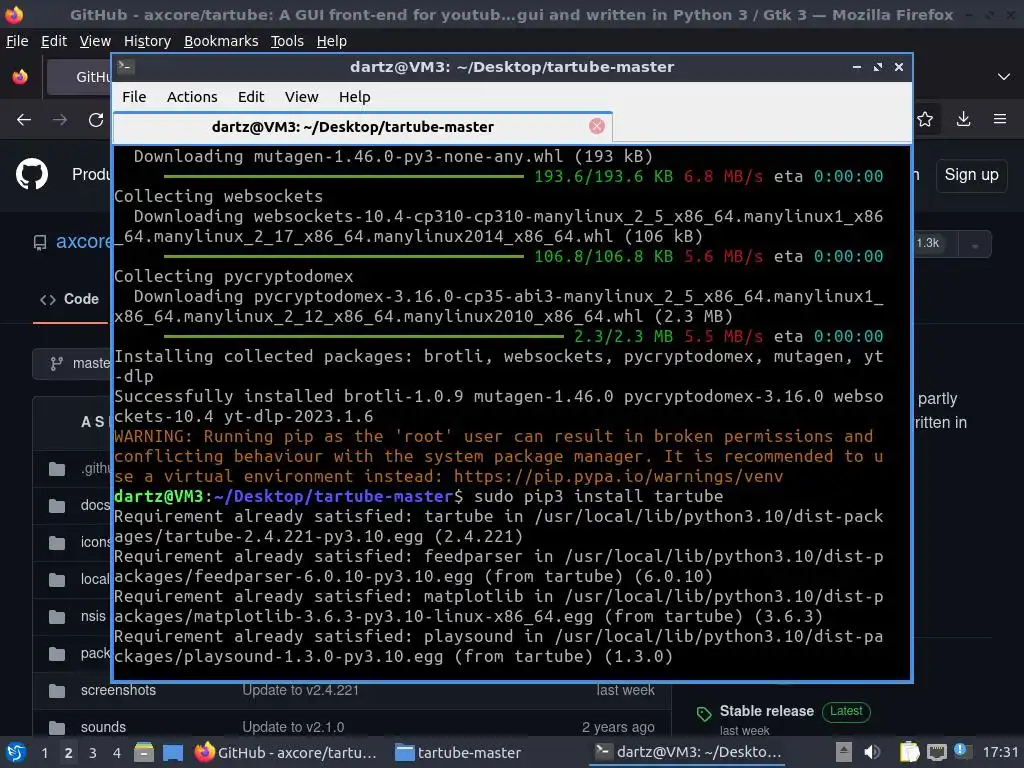The image size is (1024, 768).
Task: Switch to GitHub Firefox window in taskbar
Action: pos(286,753)
